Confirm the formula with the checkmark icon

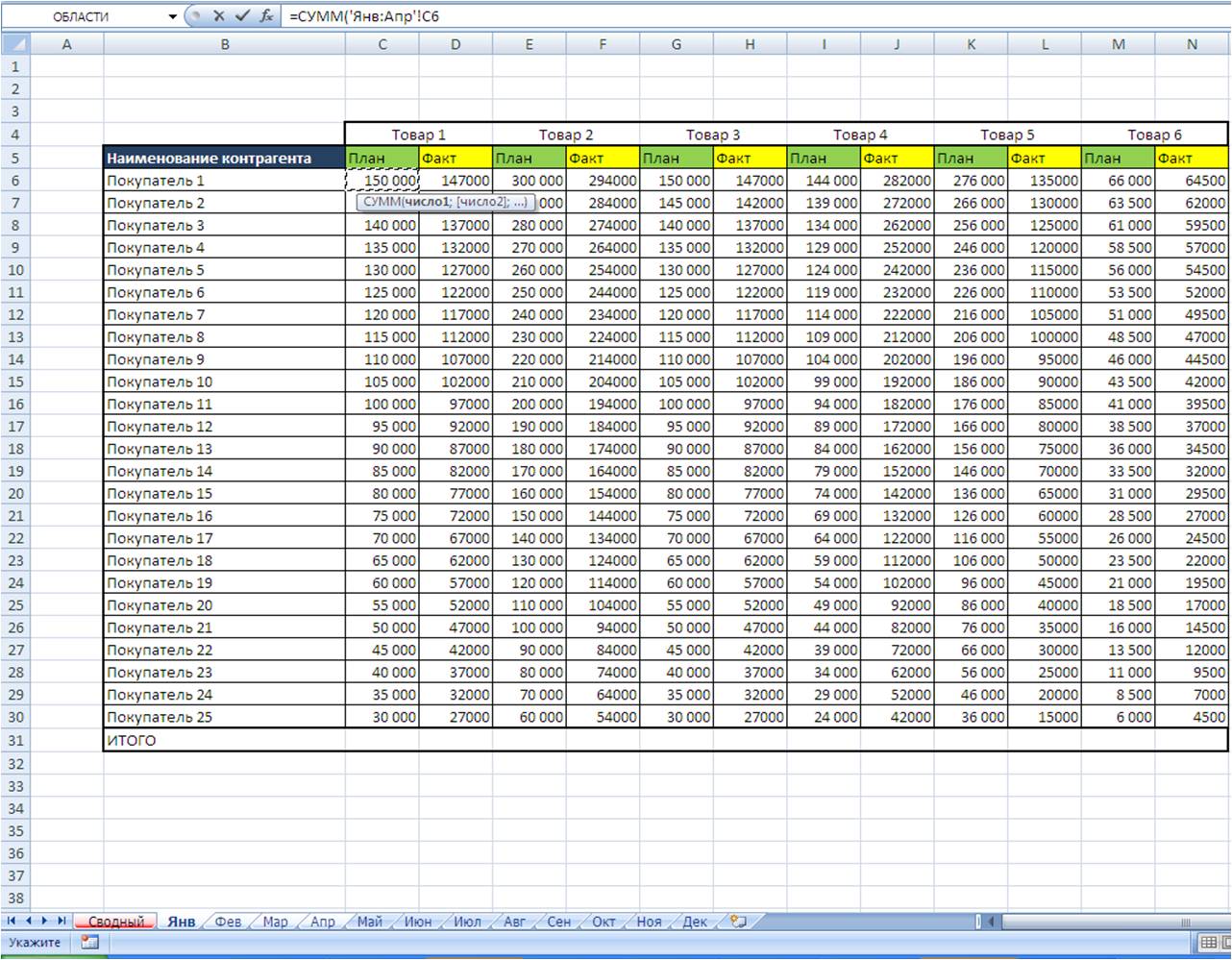click(x=242, y=16)
